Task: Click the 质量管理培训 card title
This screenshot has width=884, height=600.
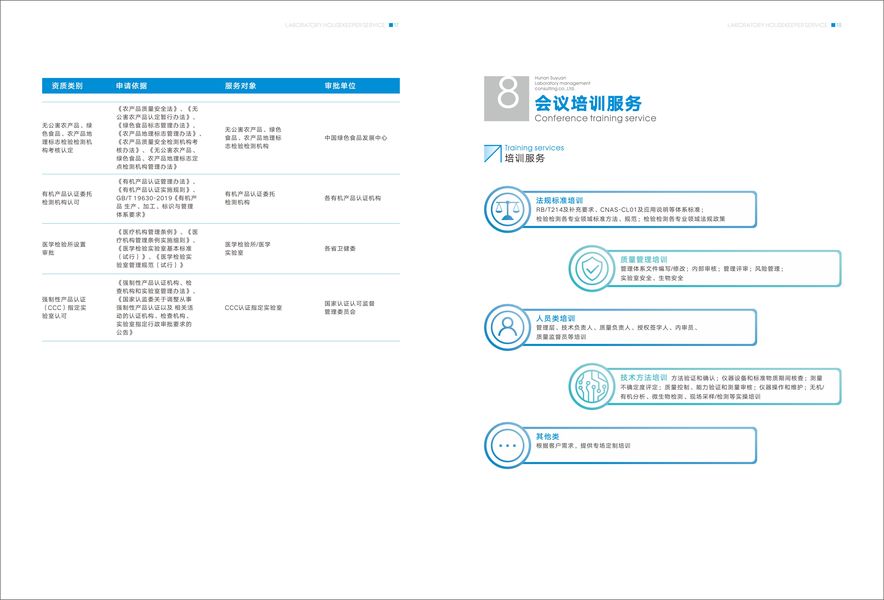Action: click(644, 259)
